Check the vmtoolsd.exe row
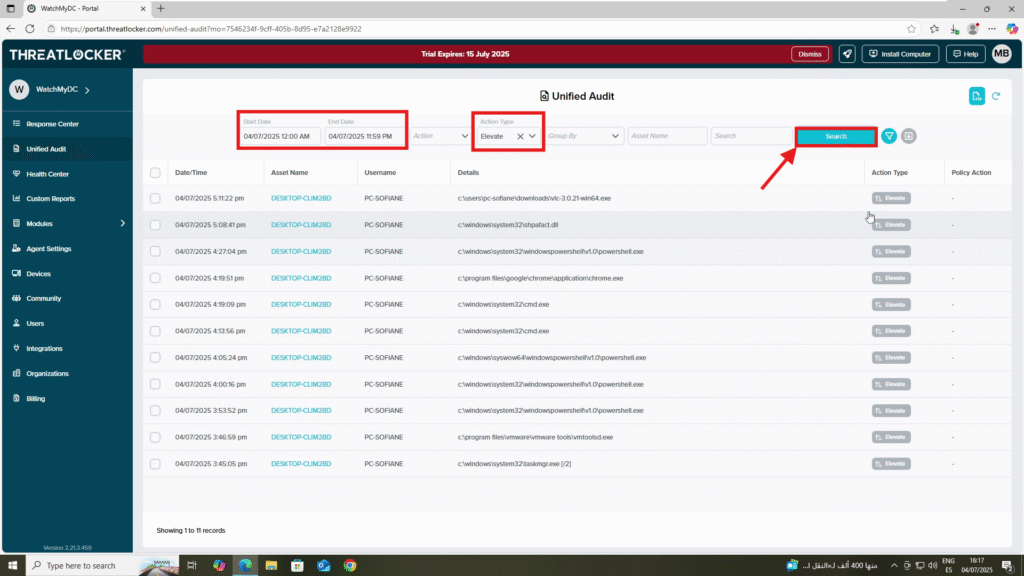 pyautogui.click(x=155, y=437)
